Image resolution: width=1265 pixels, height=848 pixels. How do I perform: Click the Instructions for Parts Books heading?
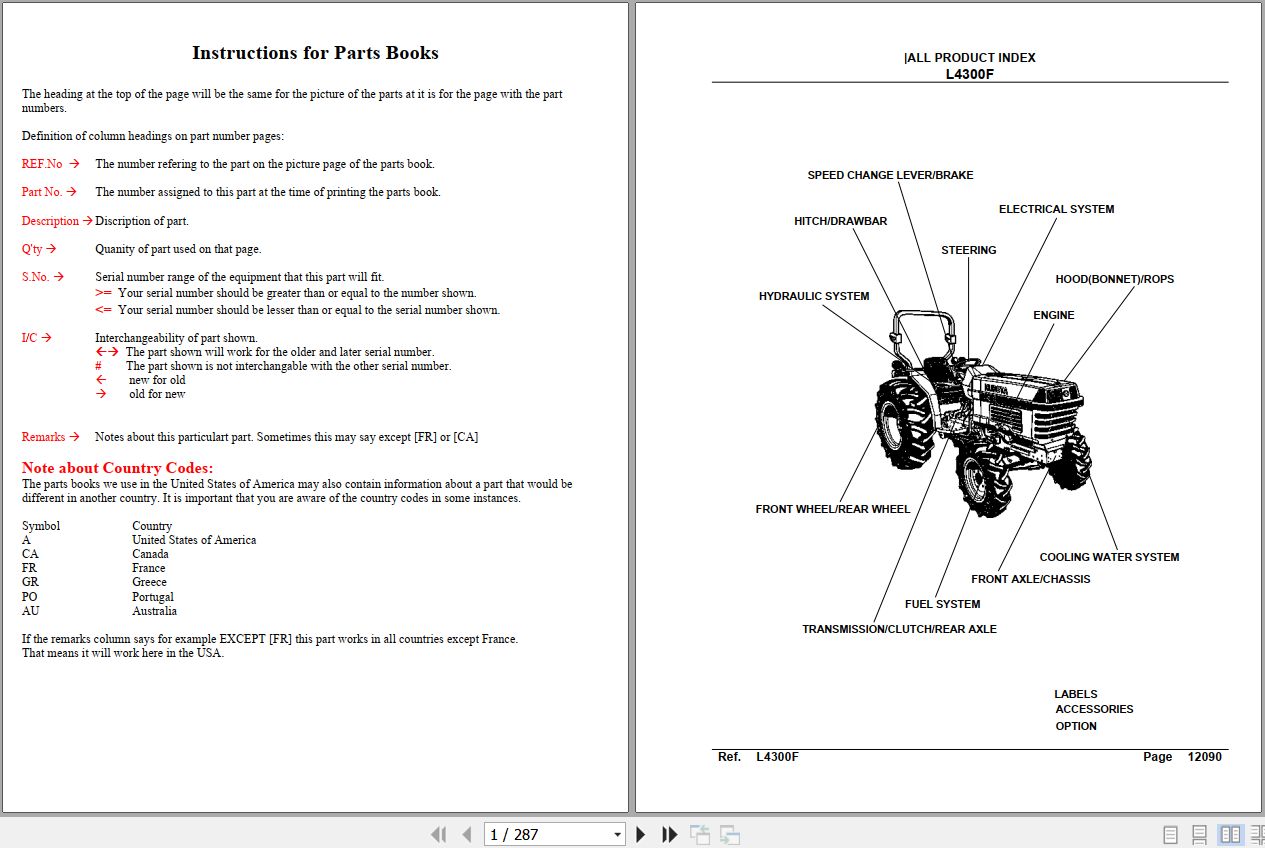coord(315,53)
